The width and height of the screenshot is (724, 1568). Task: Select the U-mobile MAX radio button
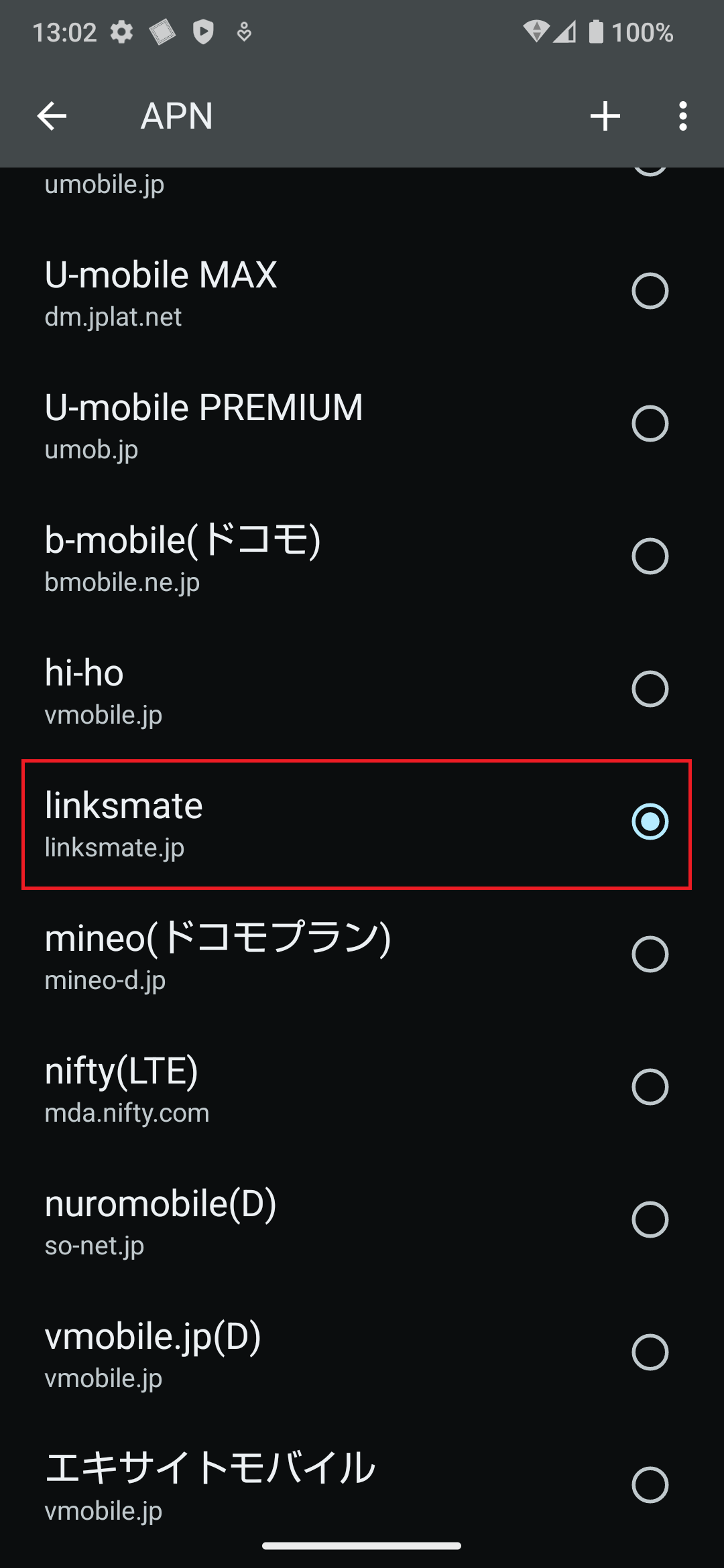(x=649, y=291)
